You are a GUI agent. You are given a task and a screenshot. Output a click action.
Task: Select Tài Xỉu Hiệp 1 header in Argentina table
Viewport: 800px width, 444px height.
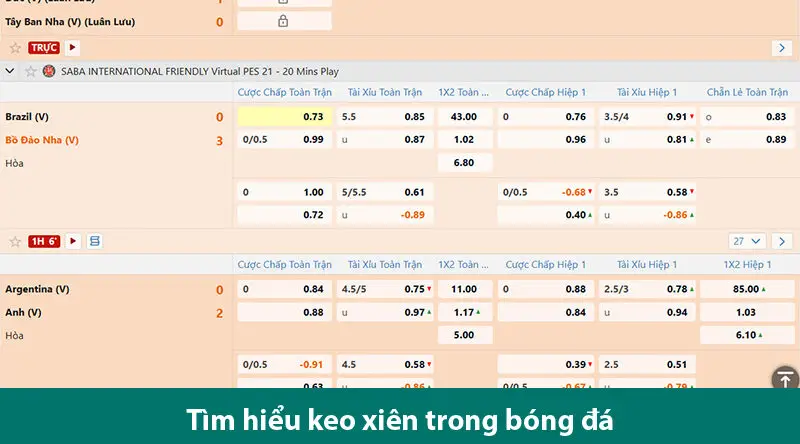coord(647,264)
